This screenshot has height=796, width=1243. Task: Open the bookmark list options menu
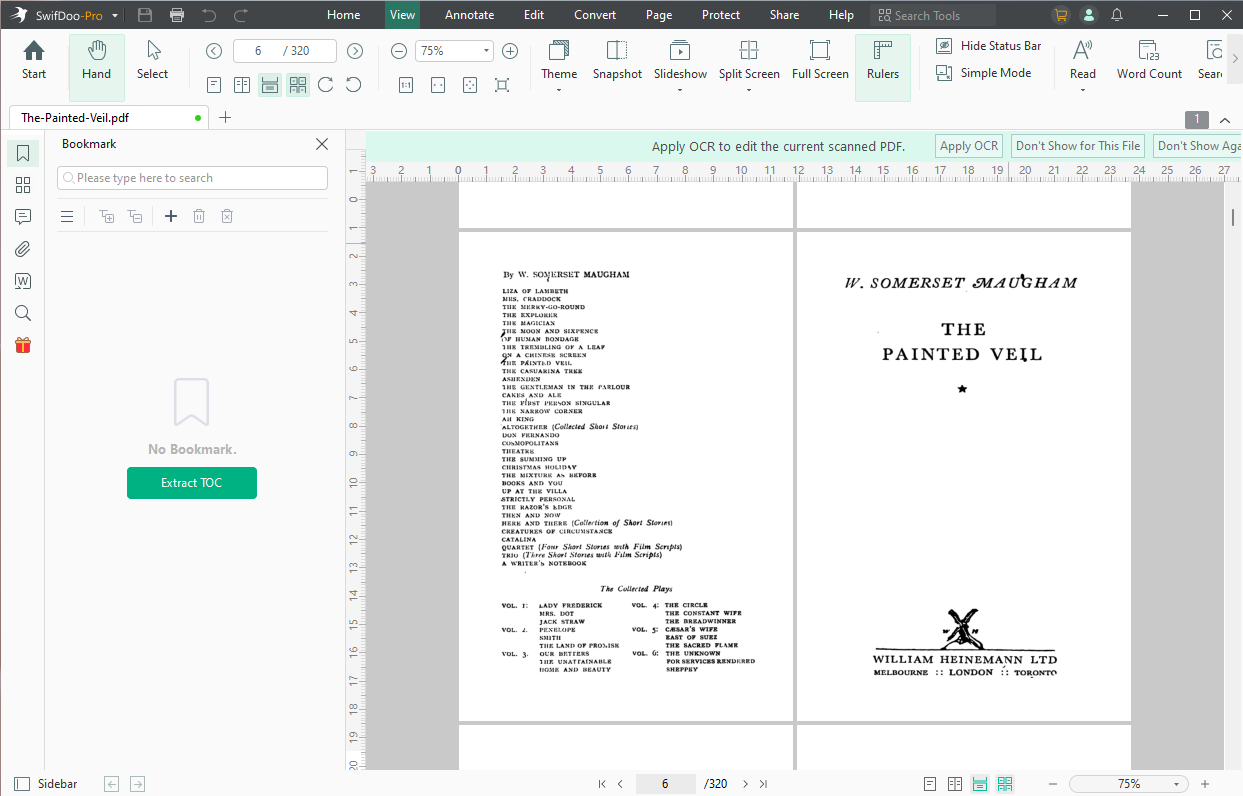pyautogui.click(x=67, y=216)
